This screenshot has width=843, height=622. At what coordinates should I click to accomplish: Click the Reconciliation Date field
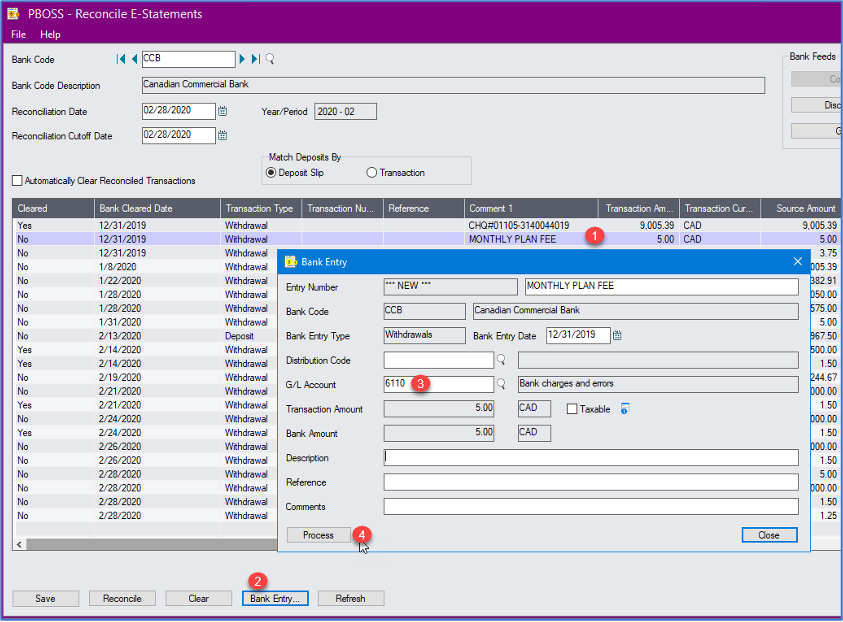click(x=178, y=111)
